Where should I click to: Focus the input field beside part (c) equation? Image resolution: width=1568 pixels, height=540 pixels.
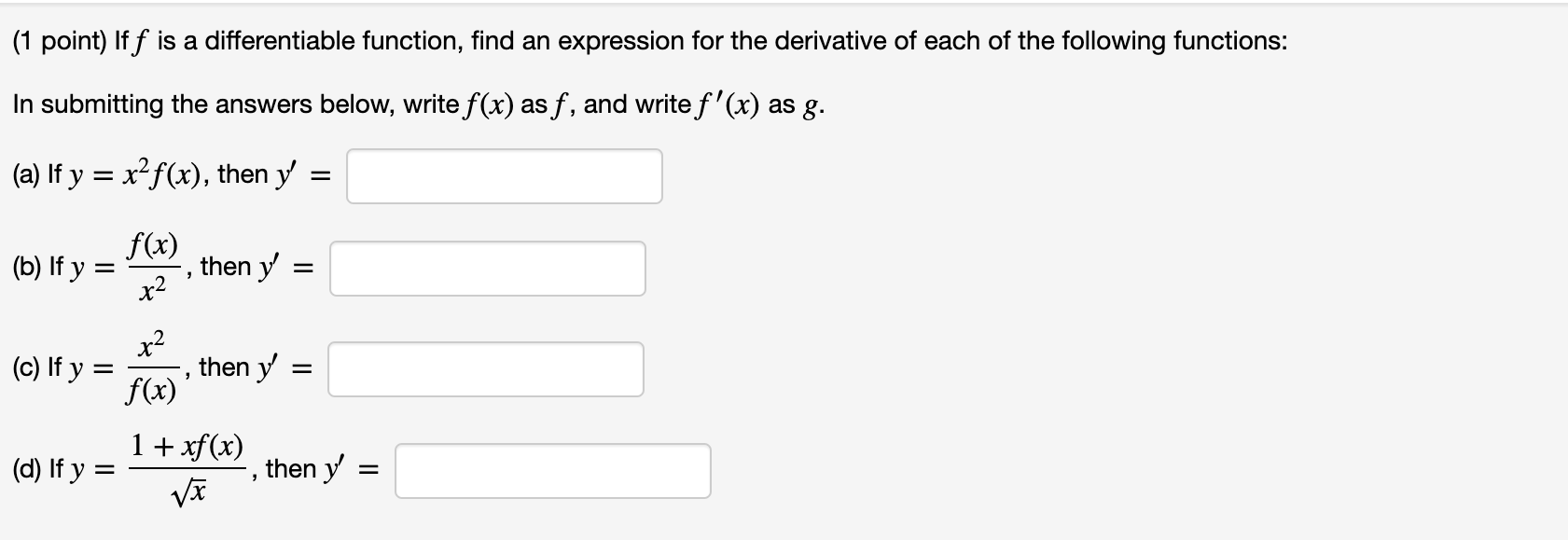point(486,369)
